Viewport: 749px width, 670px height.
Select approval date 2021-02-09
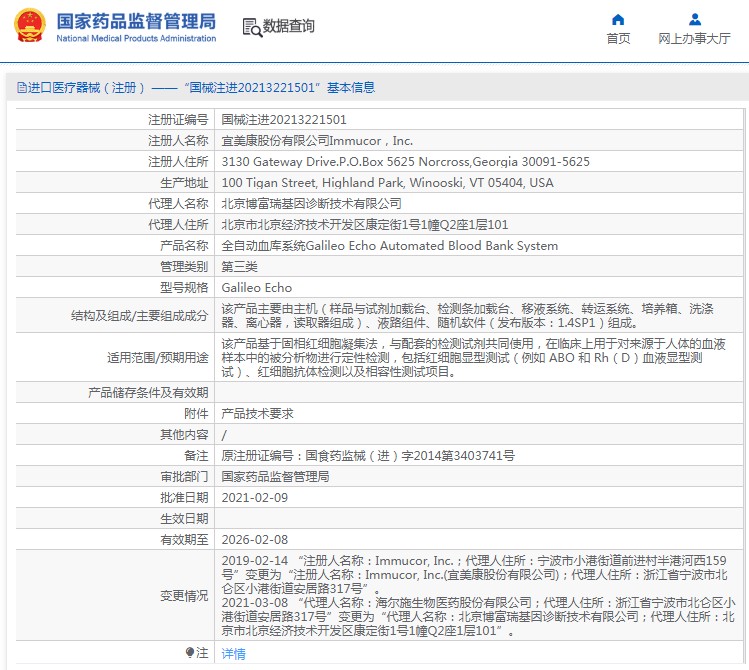[x=255, y=498]
